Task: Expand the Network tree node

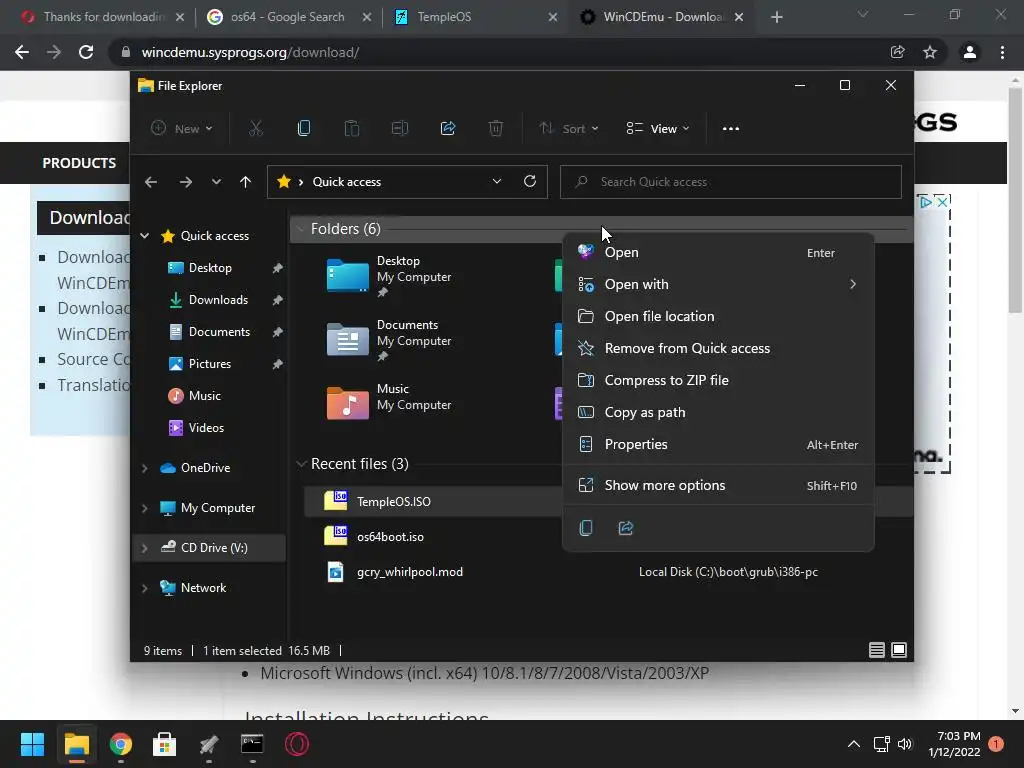Action: click(145, 588)
